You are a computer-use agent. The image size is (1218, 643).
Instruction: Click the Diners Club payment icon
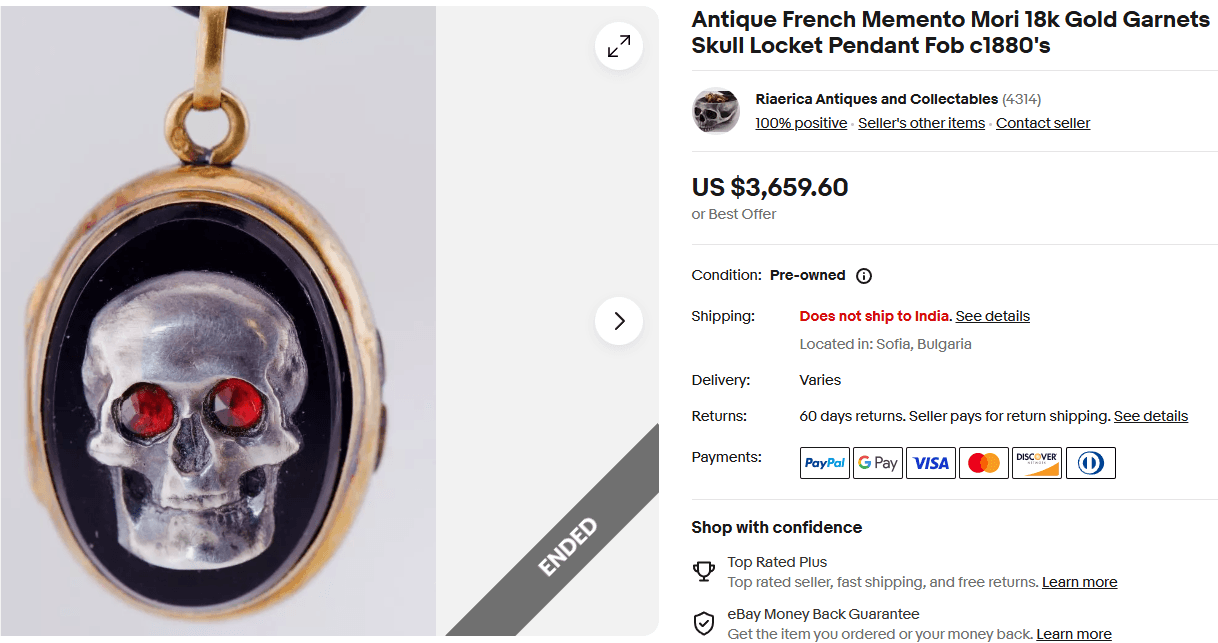click(x=1090, y=462)
